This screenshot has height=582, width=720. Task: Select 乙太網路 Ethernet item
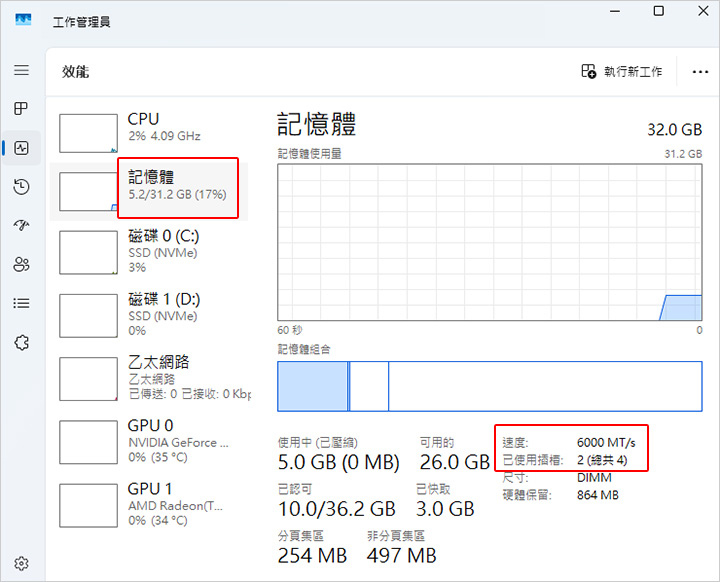149,379
